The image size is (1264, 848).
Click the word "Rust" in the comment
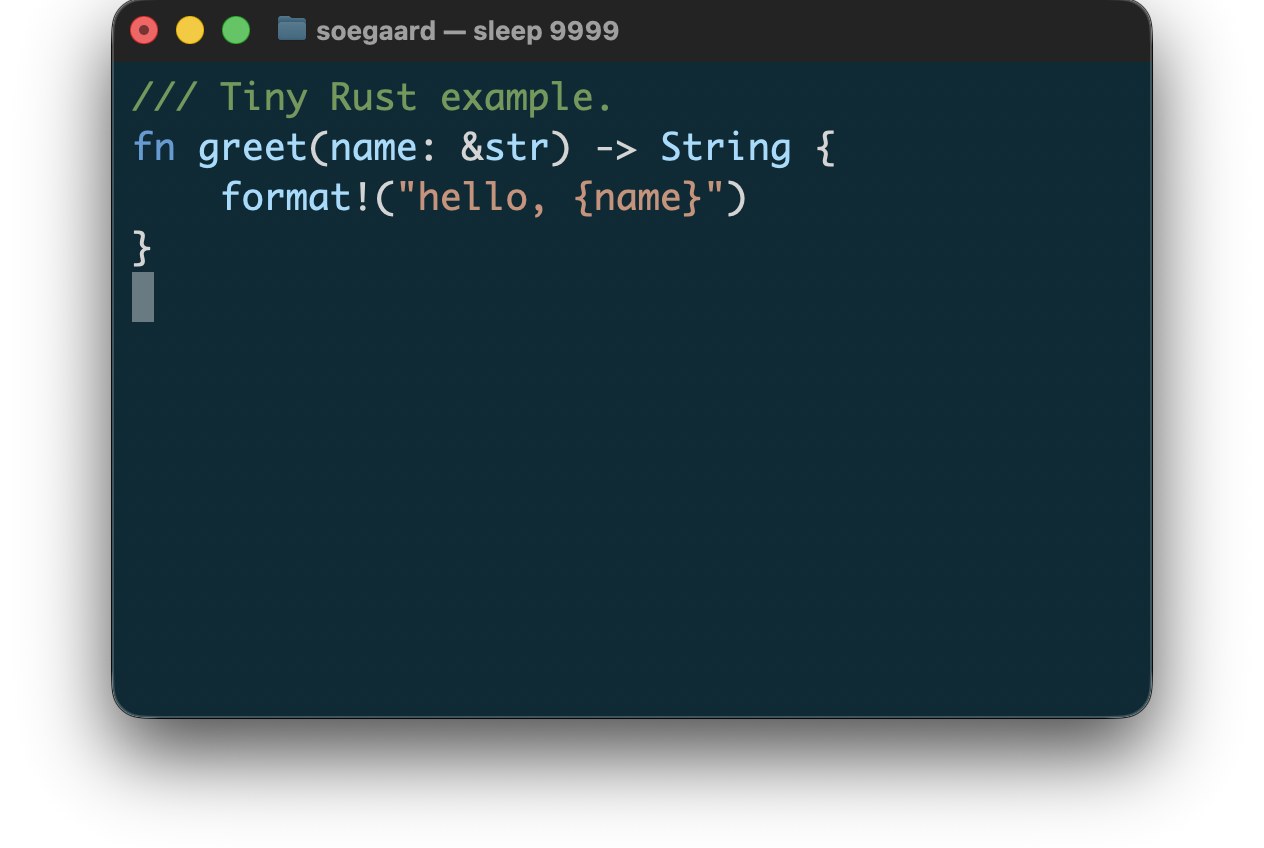pyautogui.click(x=373, y=98)
